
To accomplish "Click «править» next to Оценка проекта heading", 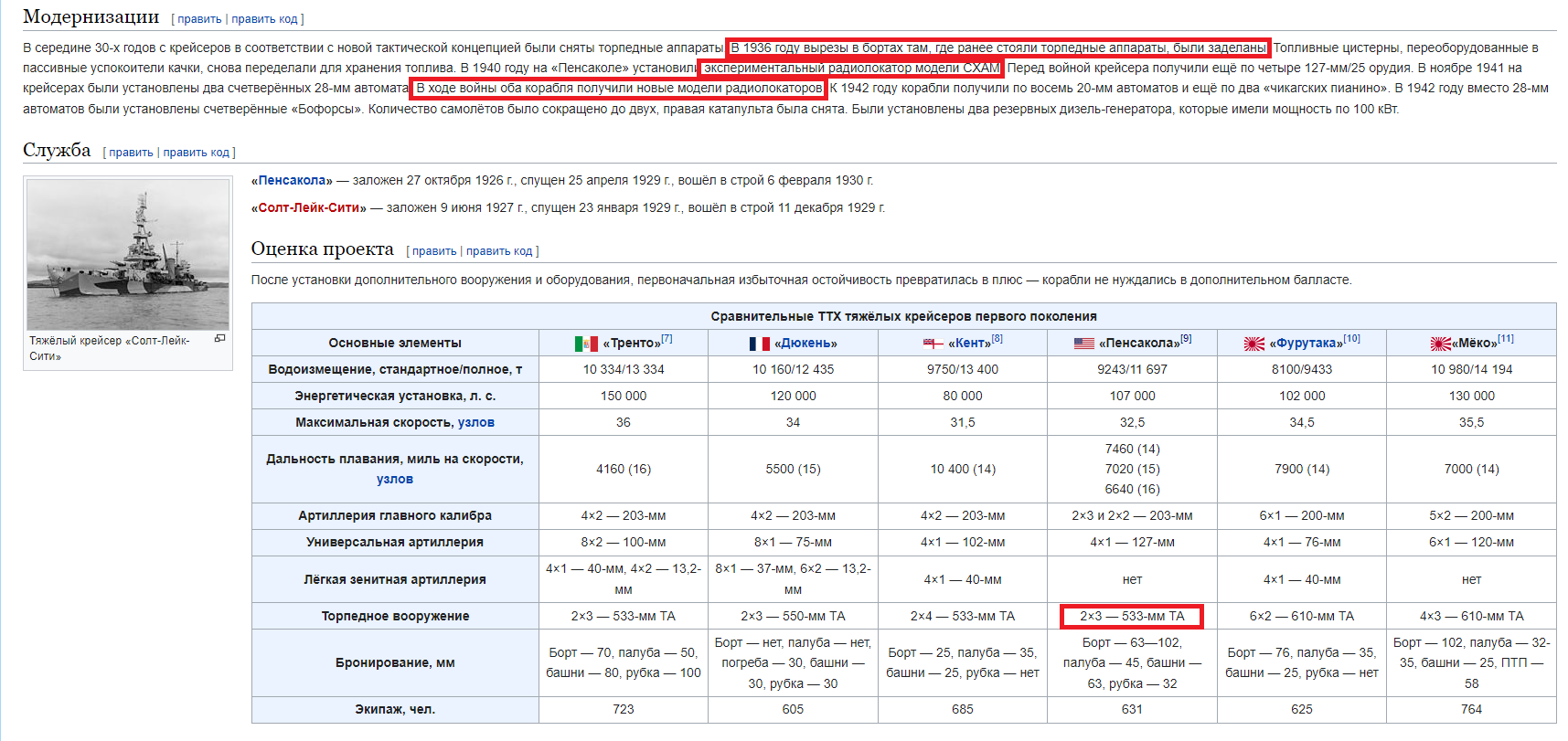I will [x=434, y=251].
